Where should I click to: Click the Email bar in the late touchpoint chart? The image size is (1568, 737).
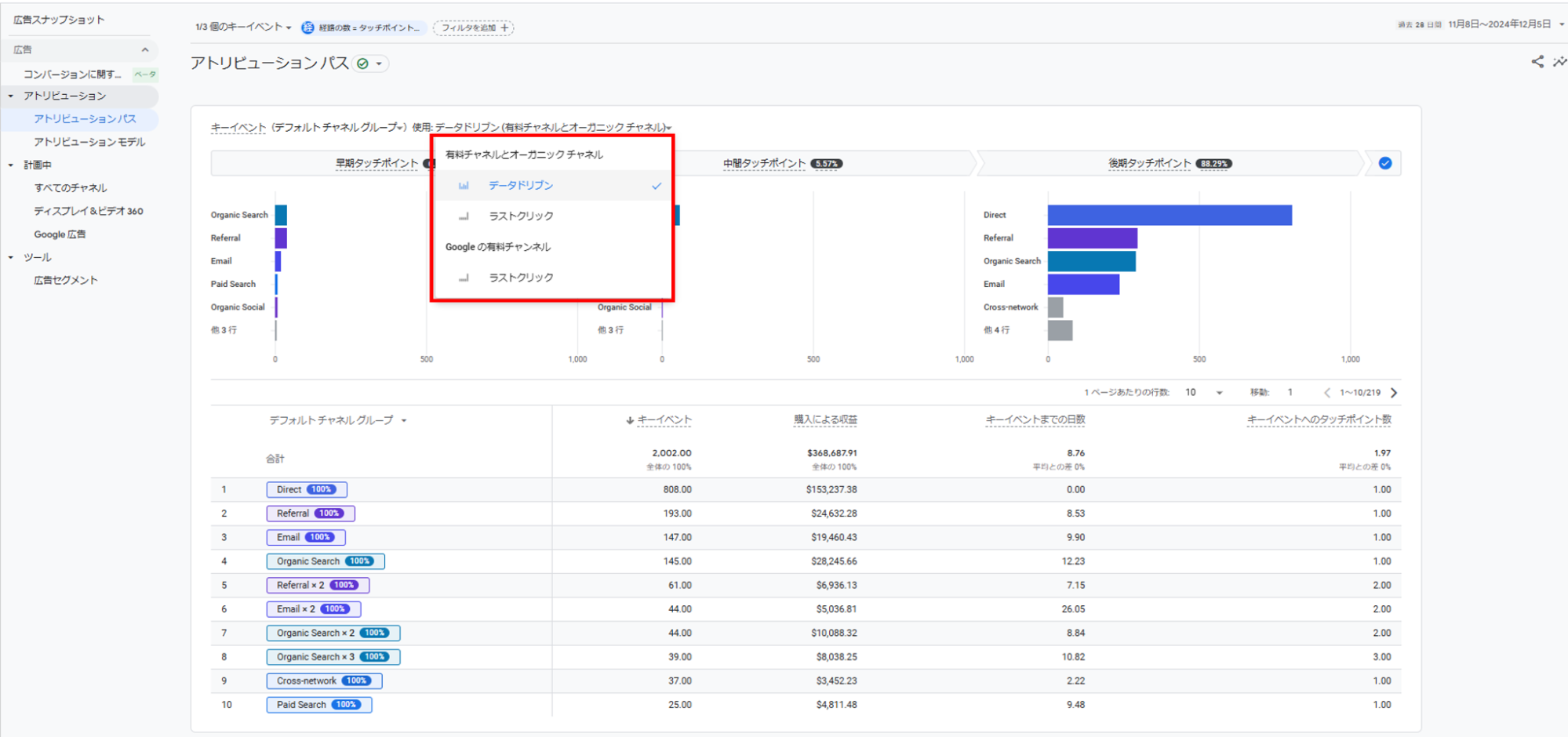pyautogui.click(x=1083, y=285)
